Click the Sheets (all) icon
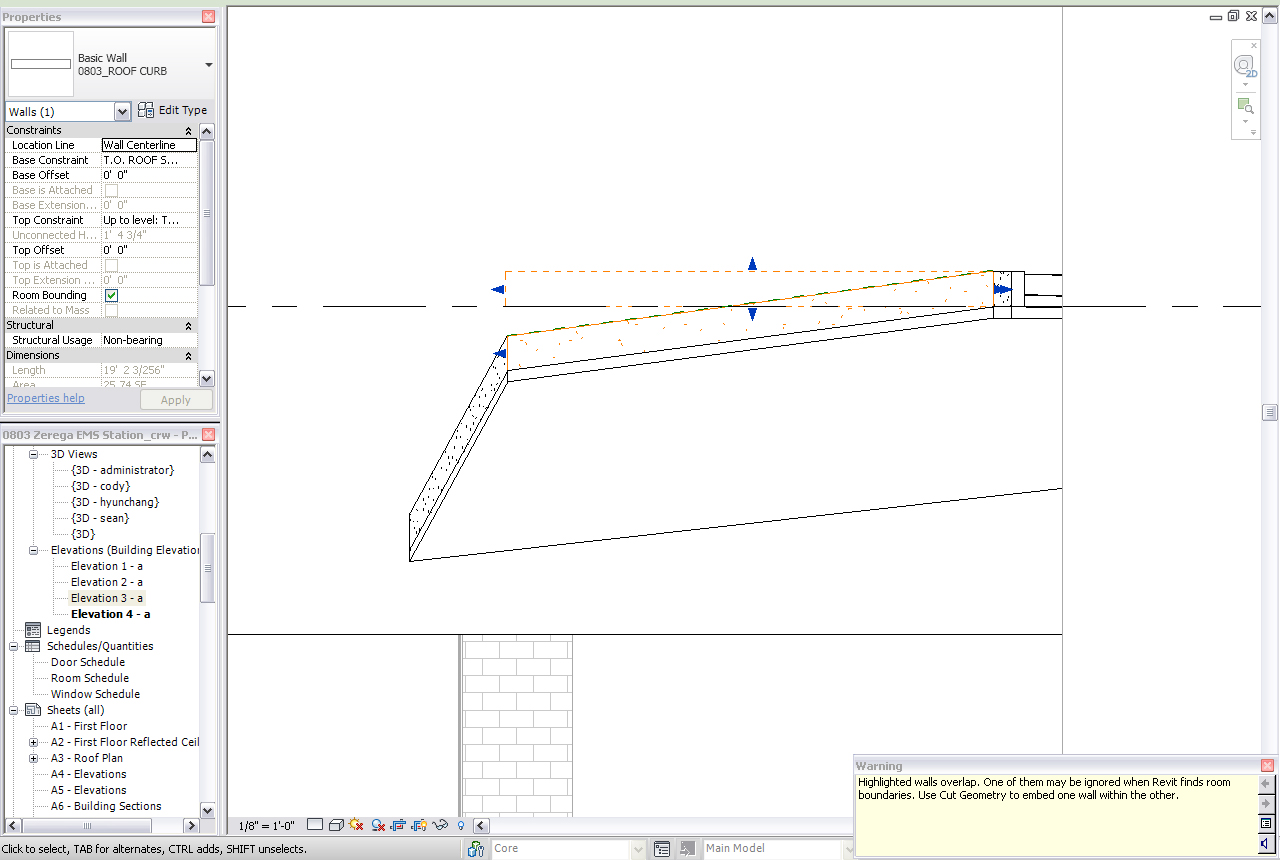 (33, 710)
